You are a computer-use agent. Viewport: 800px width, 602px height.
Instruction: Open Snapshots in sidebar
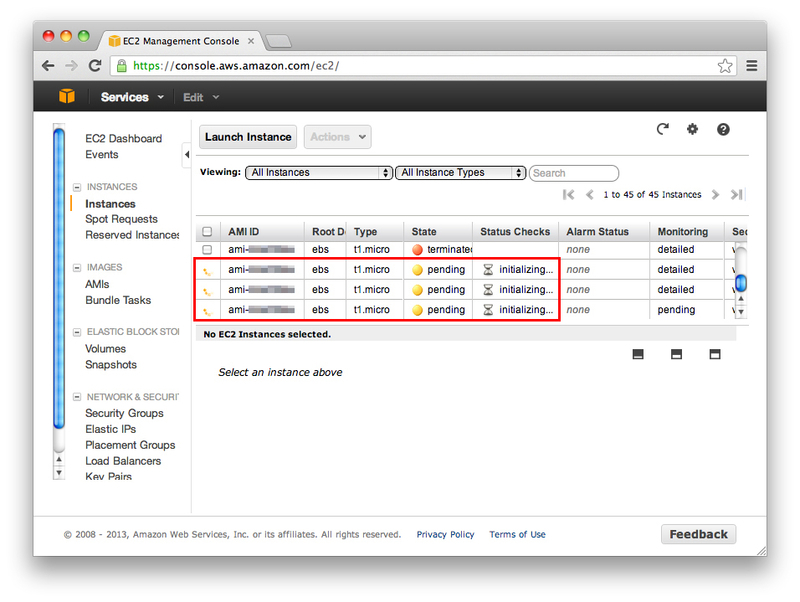(111, 365)
